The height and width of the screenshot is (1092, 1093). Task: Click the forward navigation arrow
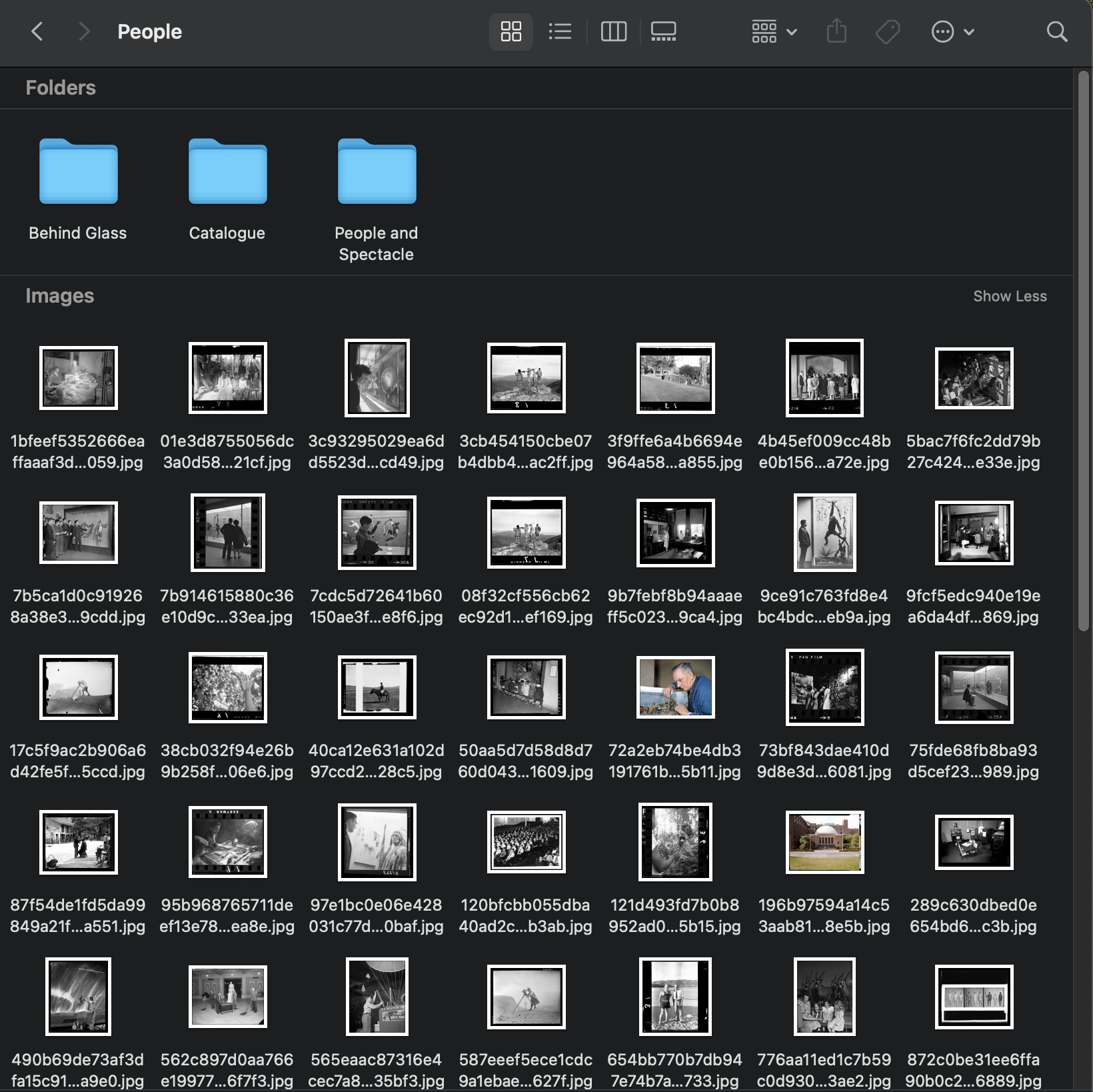(83, 31)
